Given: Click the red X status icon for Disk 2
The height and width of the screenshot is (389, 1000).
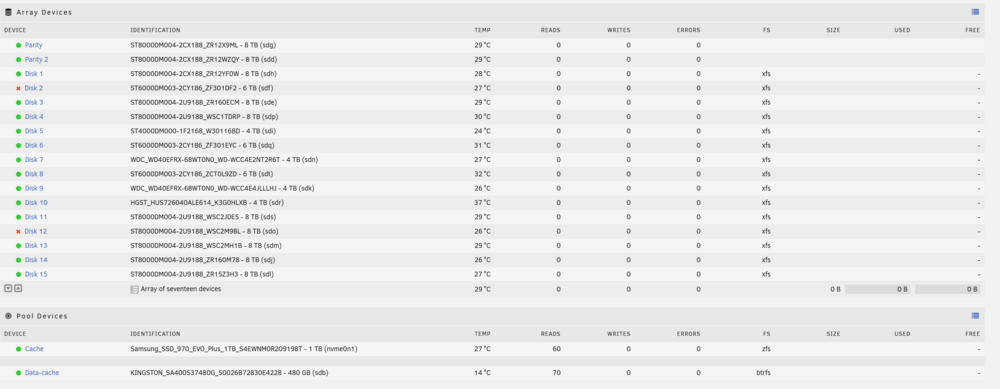Looking at the screenshot, I should point(18,88).
